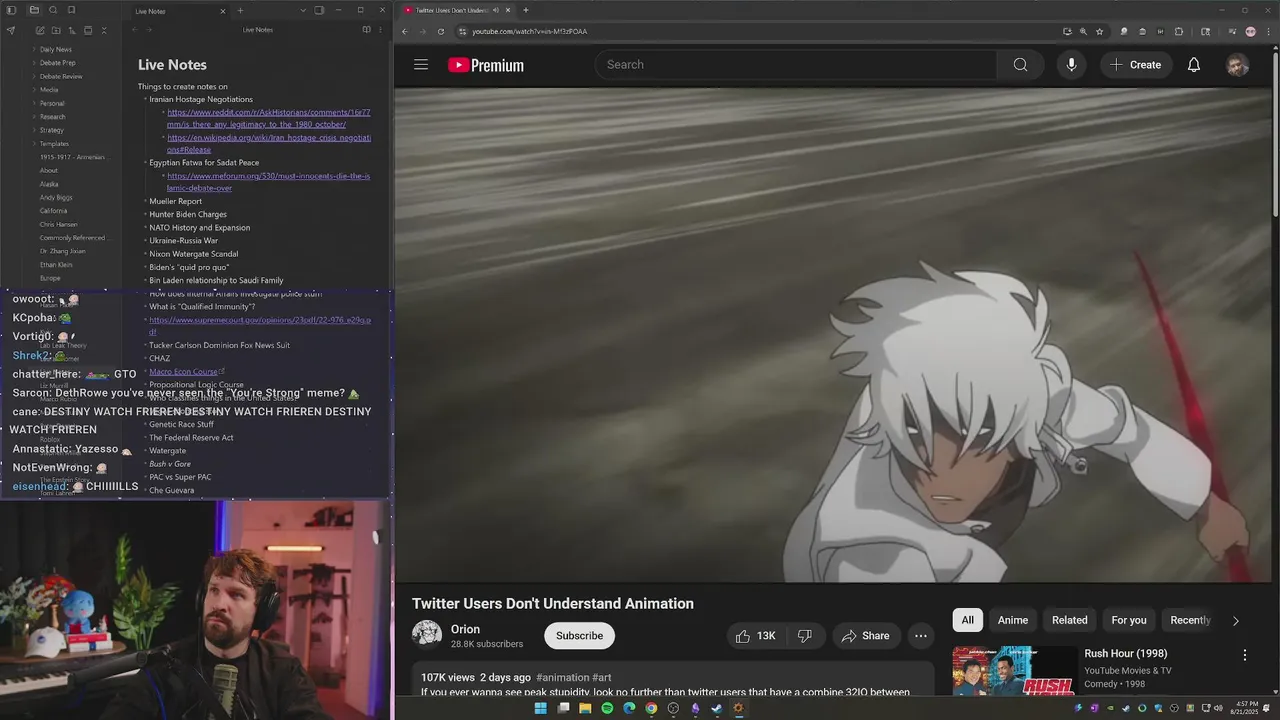Screen dimensions: 1280x720
Task: Expand the Debate Review folder
Action: coord(61,76)
